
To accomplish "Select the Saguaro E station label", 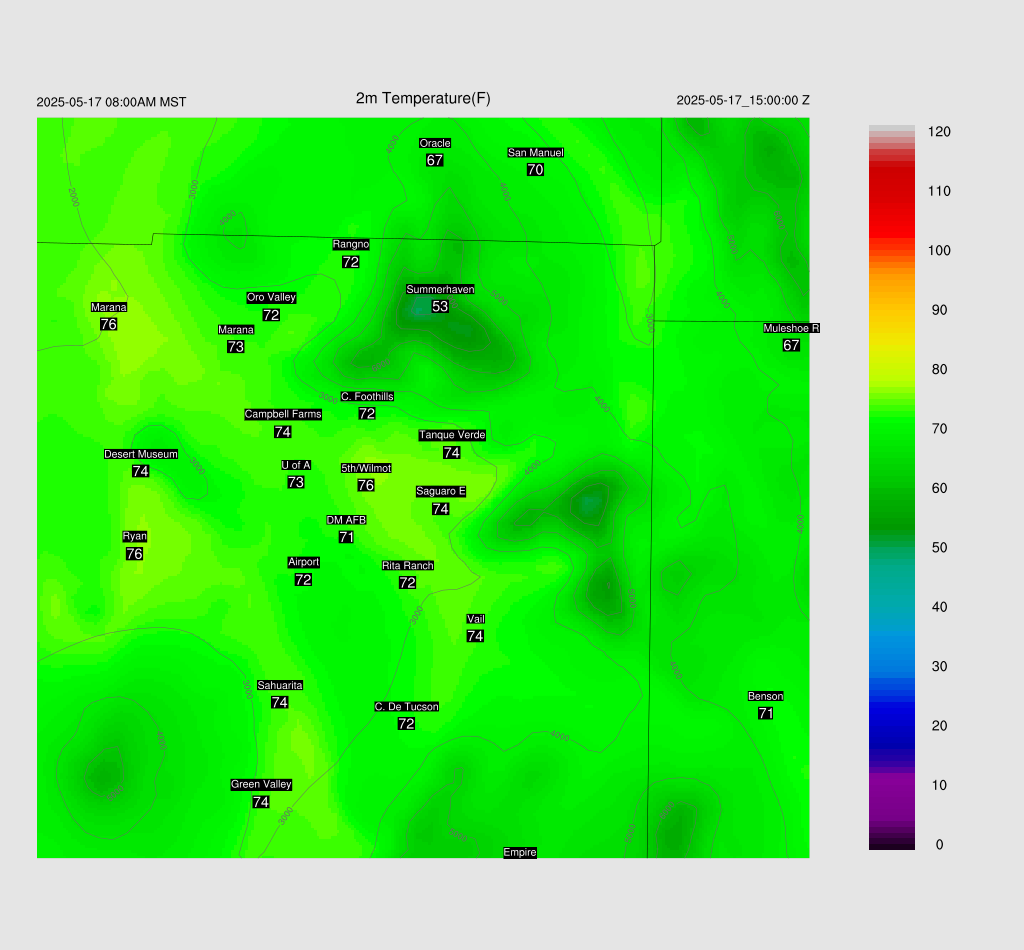I will click(x=441, y=492).
